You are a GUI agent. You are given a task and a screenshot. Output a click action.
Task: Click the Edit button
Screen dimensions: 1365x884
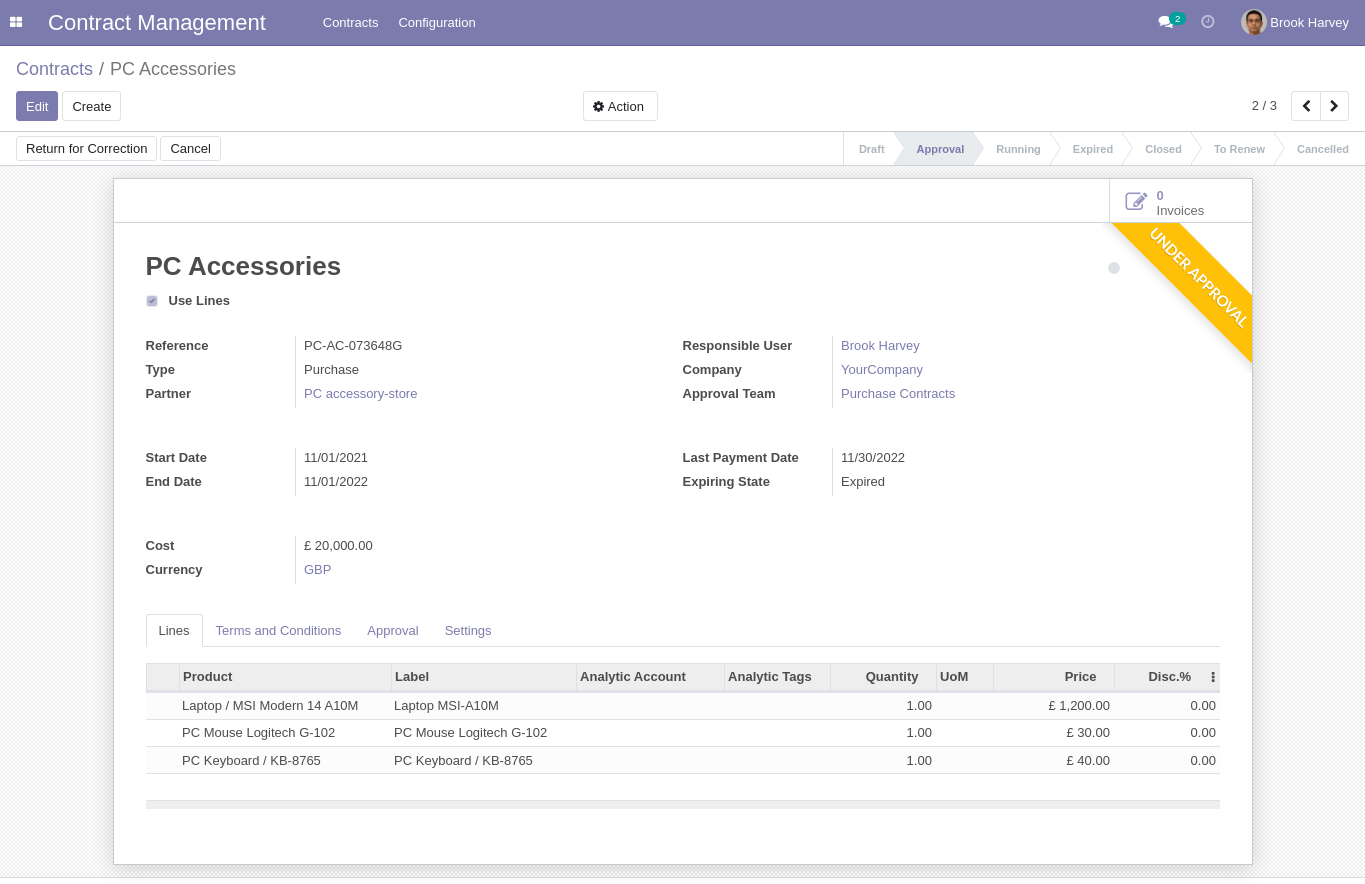pyautogui.click(x=37, y=106)
